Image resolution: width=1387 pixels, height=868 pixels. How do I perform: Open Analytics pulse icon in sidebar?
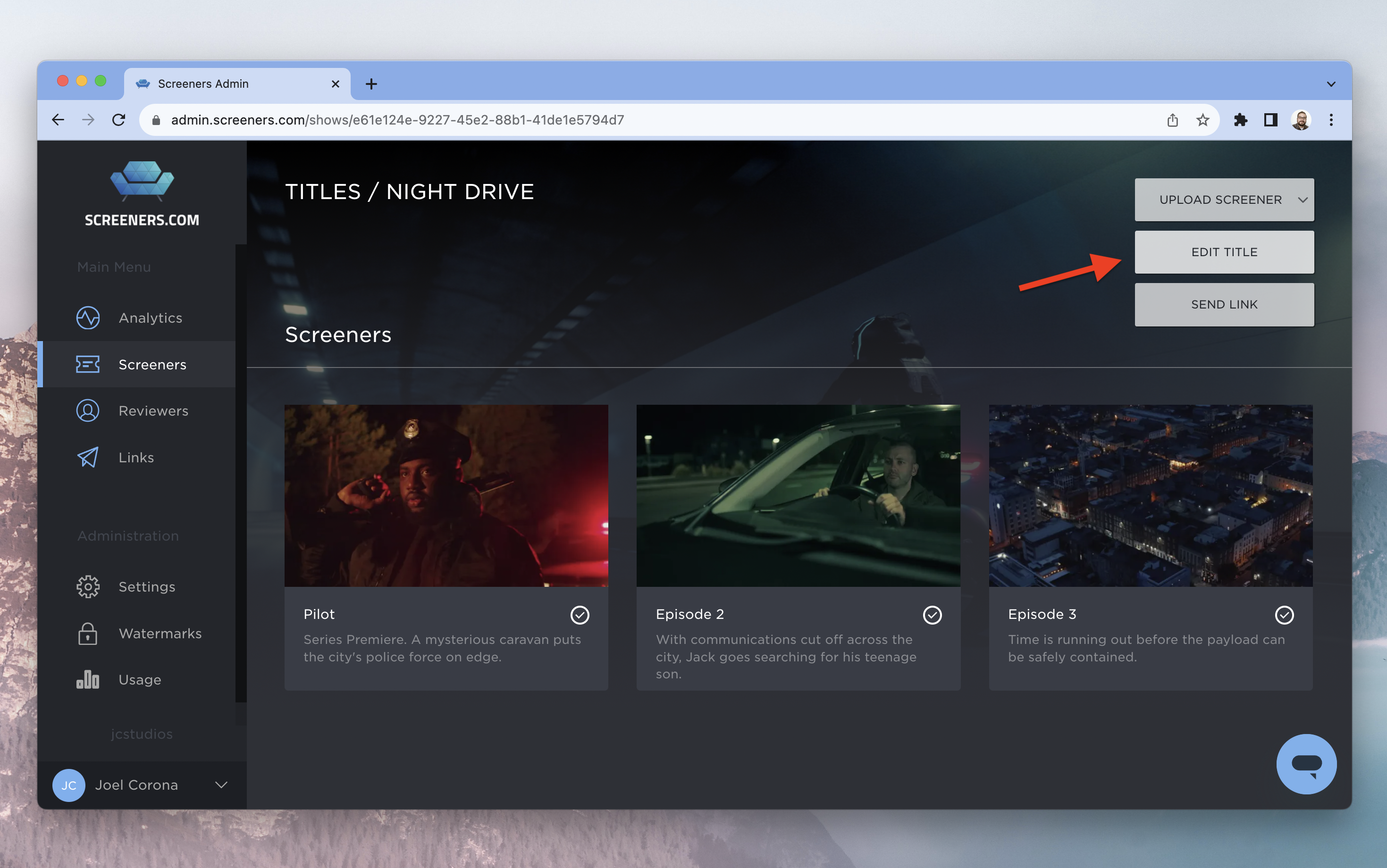click(88, 318)
